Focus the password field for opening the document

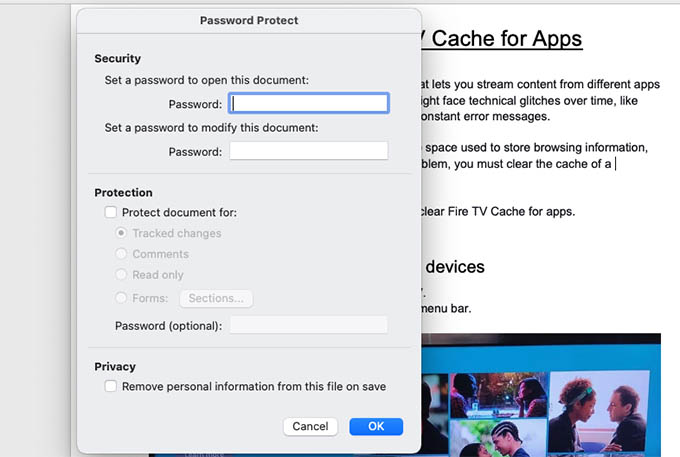(308, 103)
